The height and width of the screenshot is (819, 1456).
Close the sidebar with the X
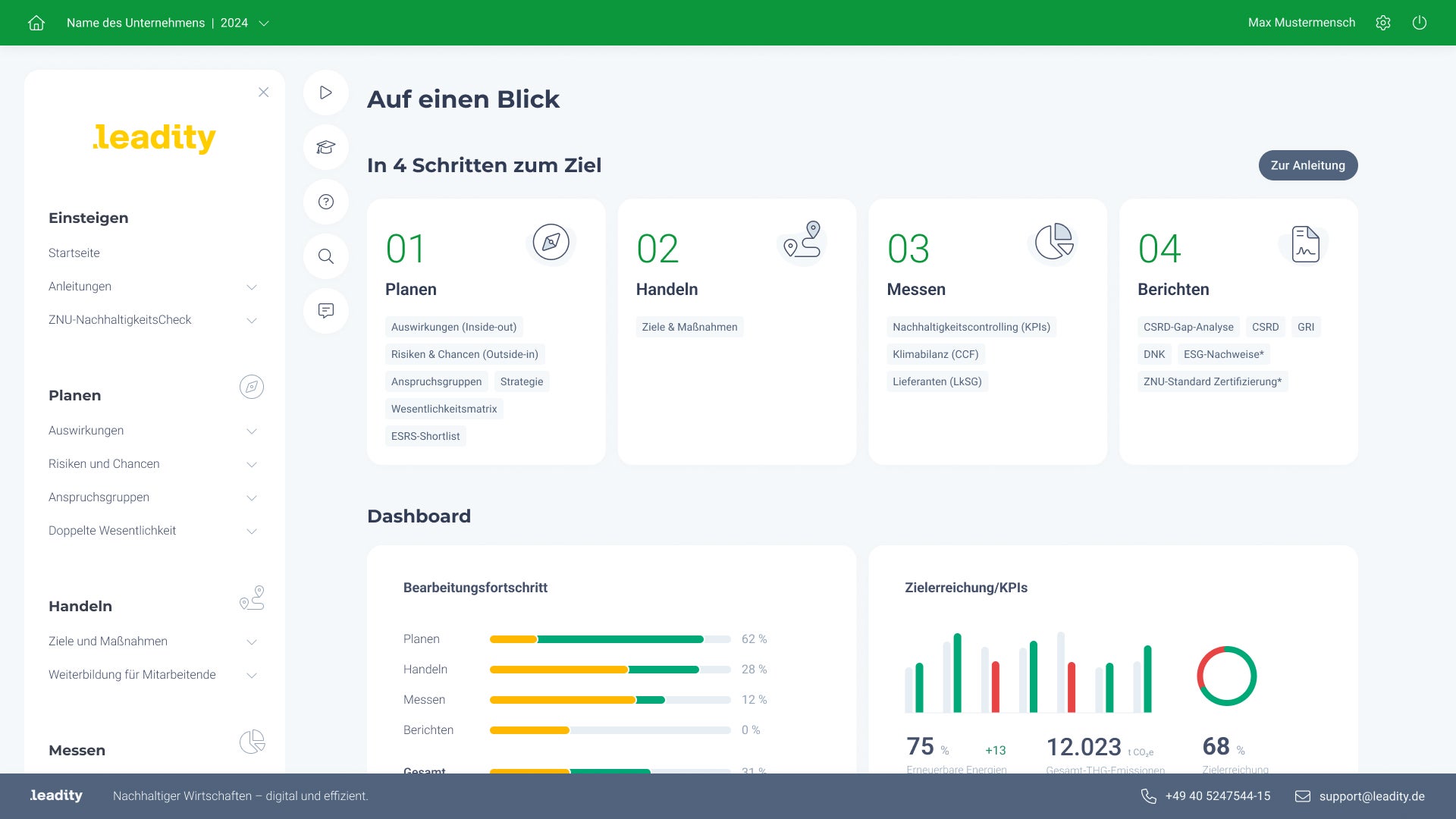click(x=263, y=93)
